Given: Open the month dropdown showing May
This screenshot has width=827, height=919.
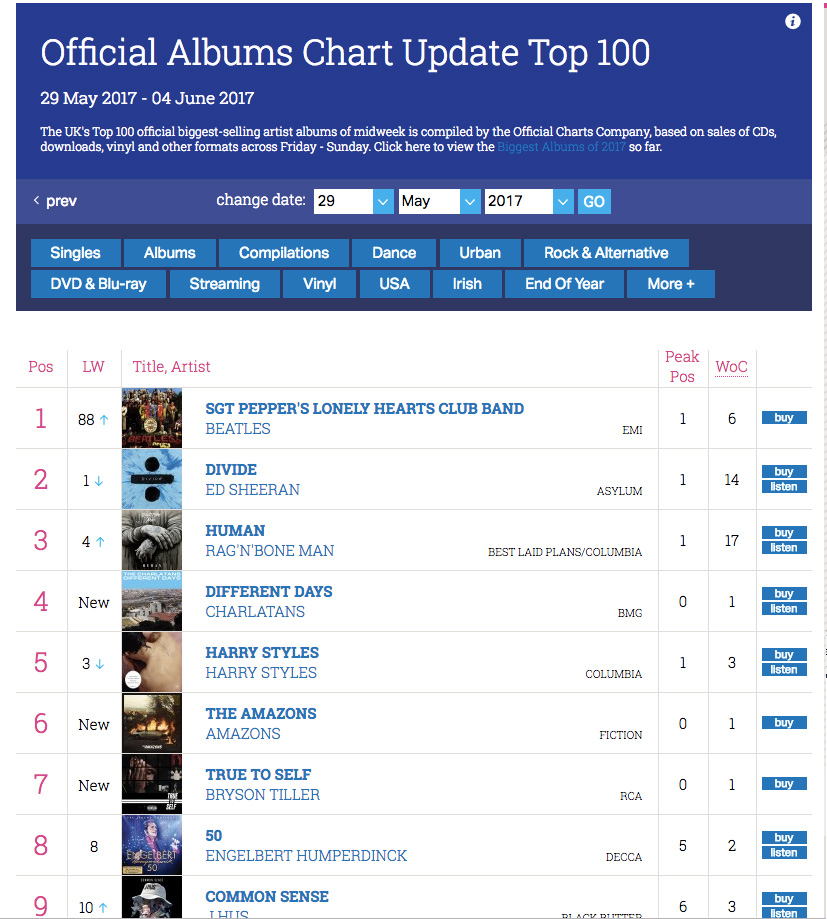Looking at the screenshot, I should coord(440,201).
